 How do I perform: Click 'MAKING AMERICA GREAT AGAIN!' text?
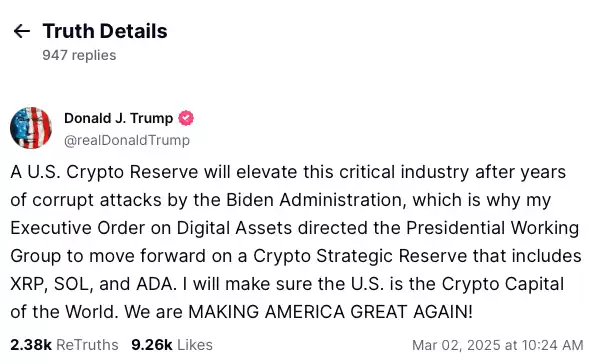[330, 312]
